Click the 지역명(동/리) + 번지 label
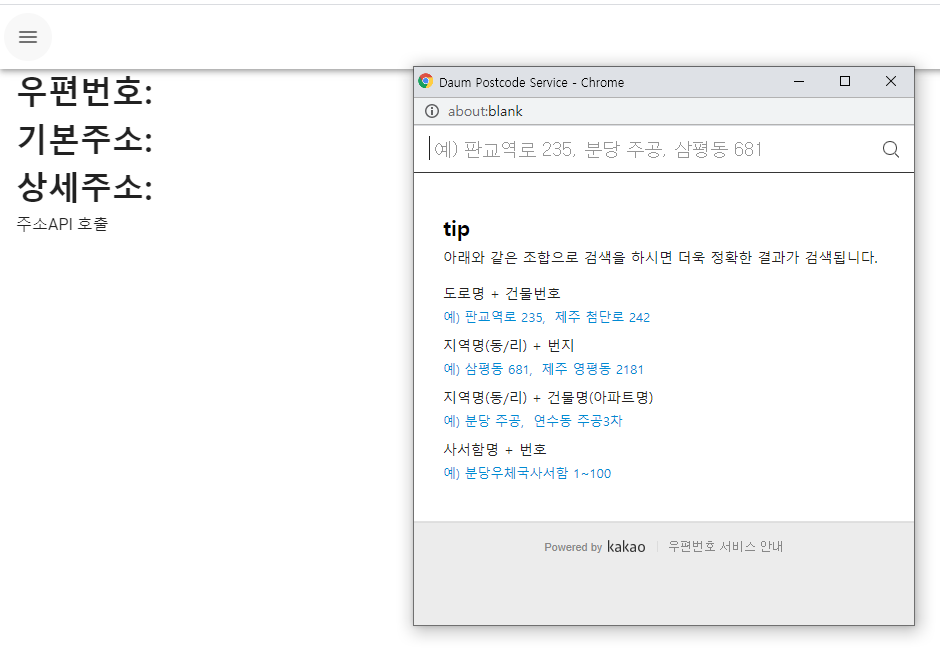The height and width of the screenshot is (652, 940). point(508,346)
